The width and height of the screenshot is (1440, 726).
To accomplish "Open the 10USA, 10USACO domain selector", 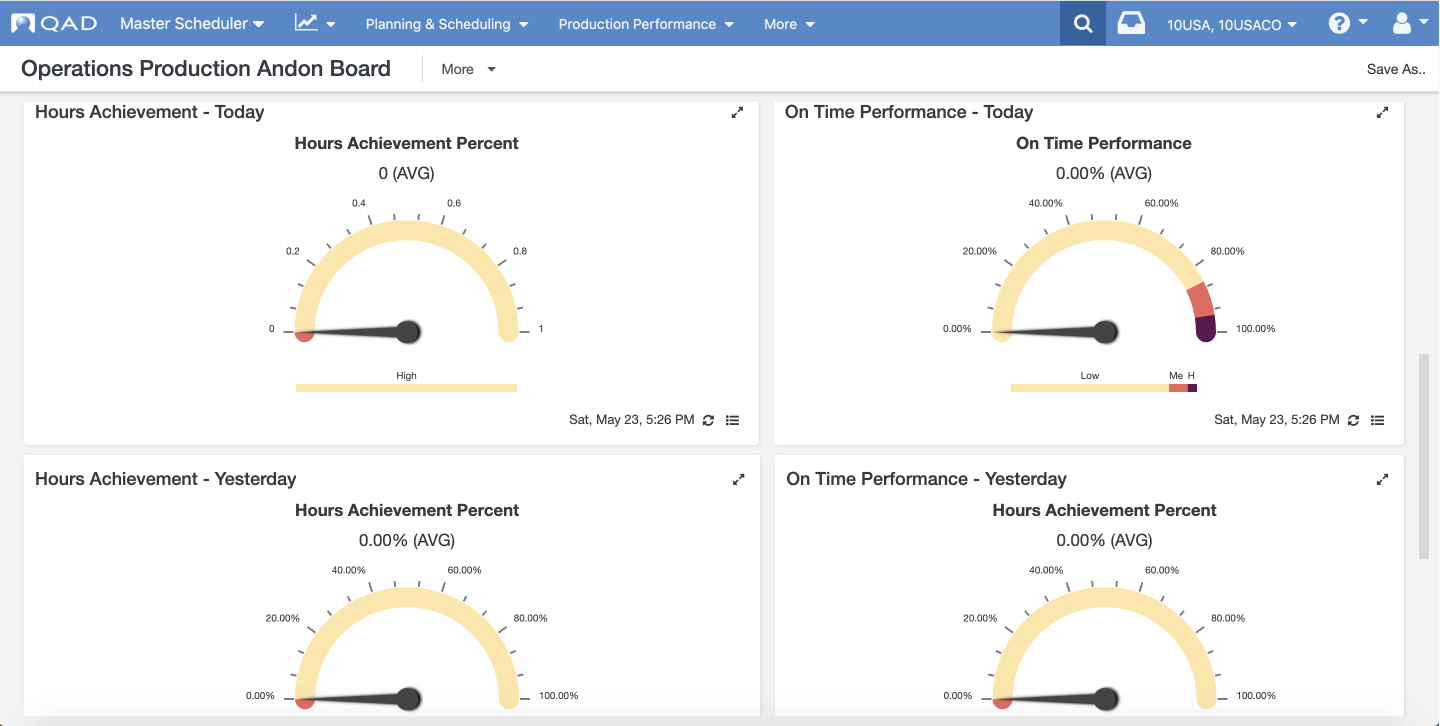I will [x=1231, y=24].
